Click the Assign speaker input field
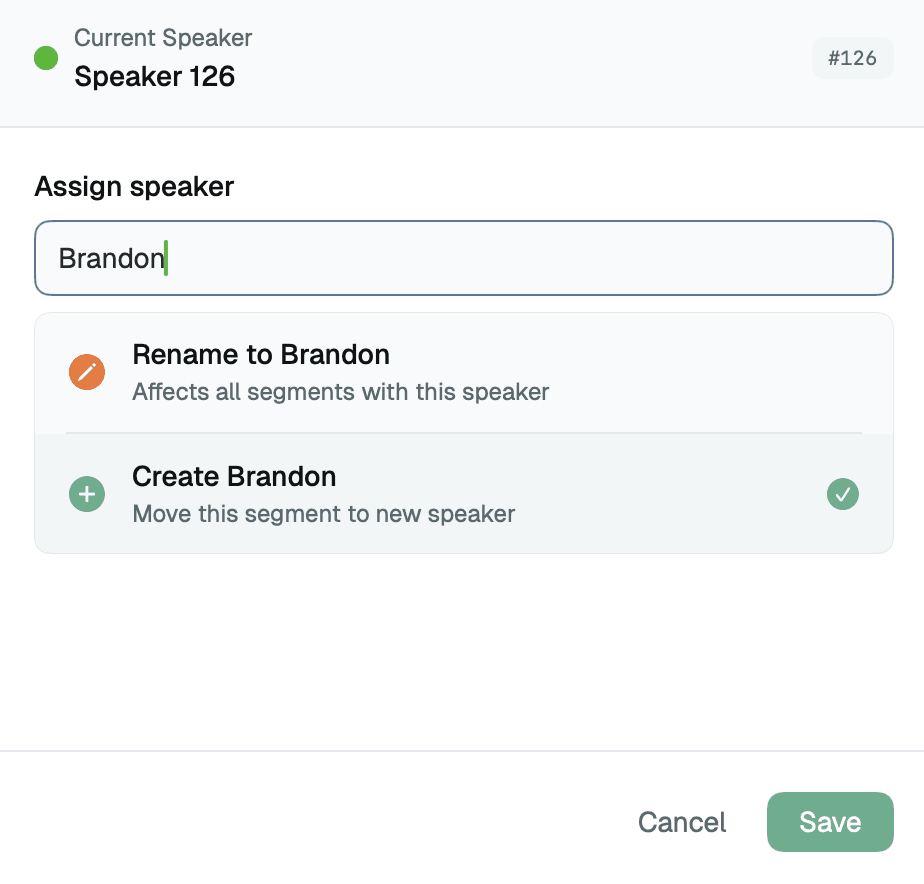Screen dimensions: 924x884 463,258
